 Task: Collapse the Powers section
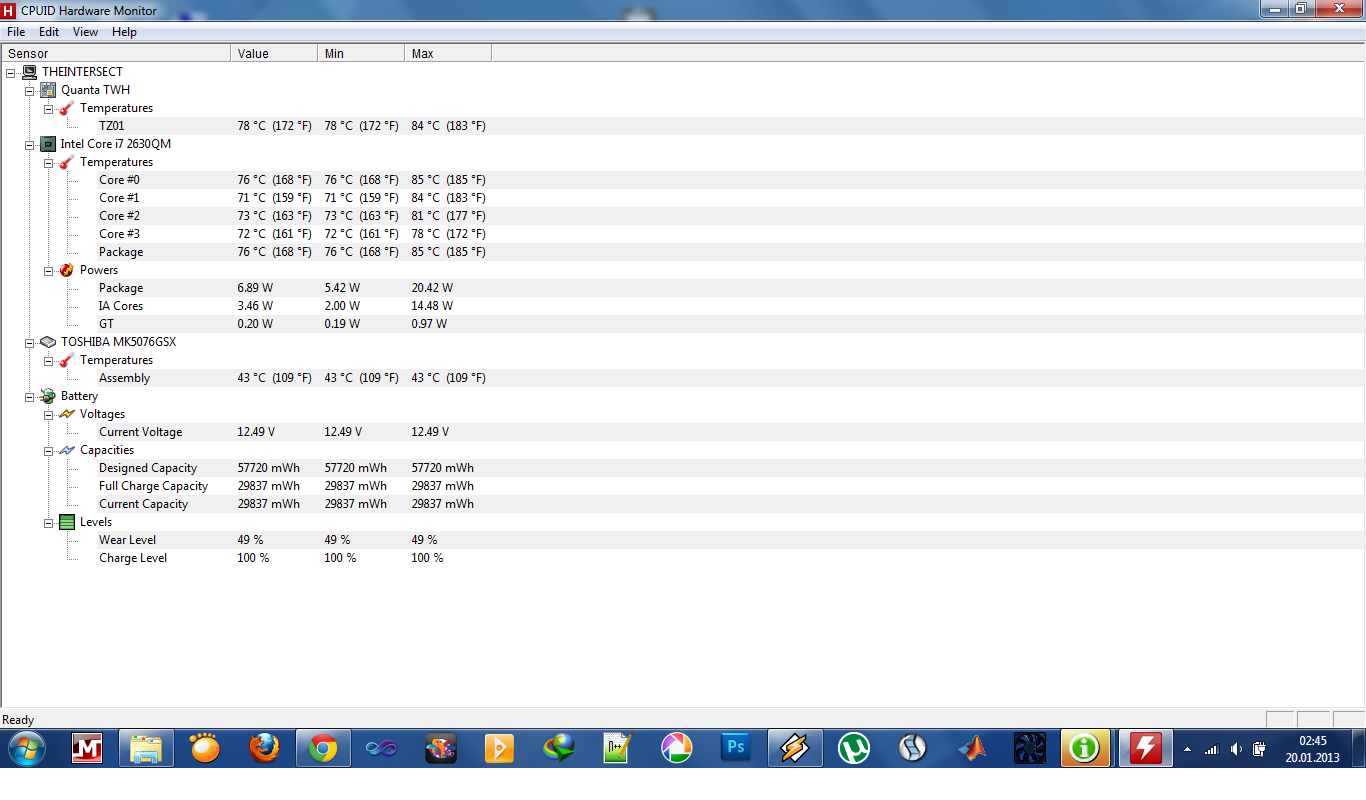pos(49,270)
